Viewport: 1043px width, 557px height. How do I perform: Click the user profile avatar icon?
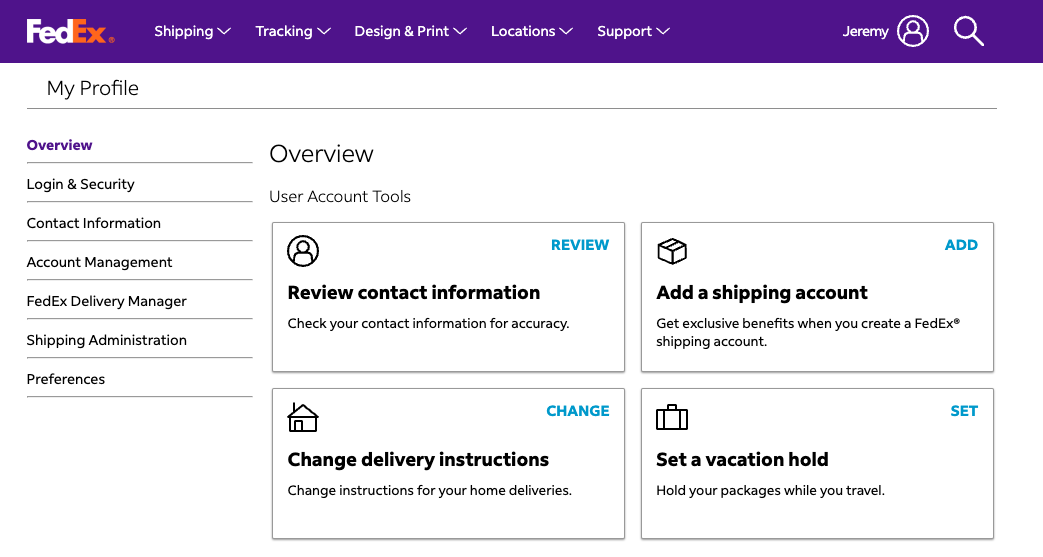pos(913,31)
